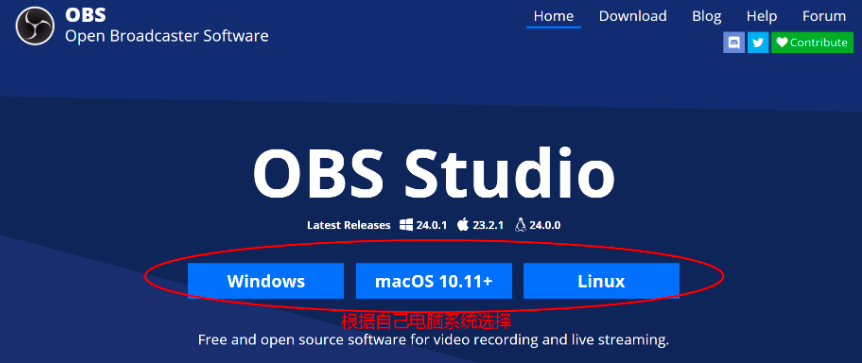The image size is (862, 363).
Task: Click the Open Broadcaster Software title link
Action: pos(167,36)
